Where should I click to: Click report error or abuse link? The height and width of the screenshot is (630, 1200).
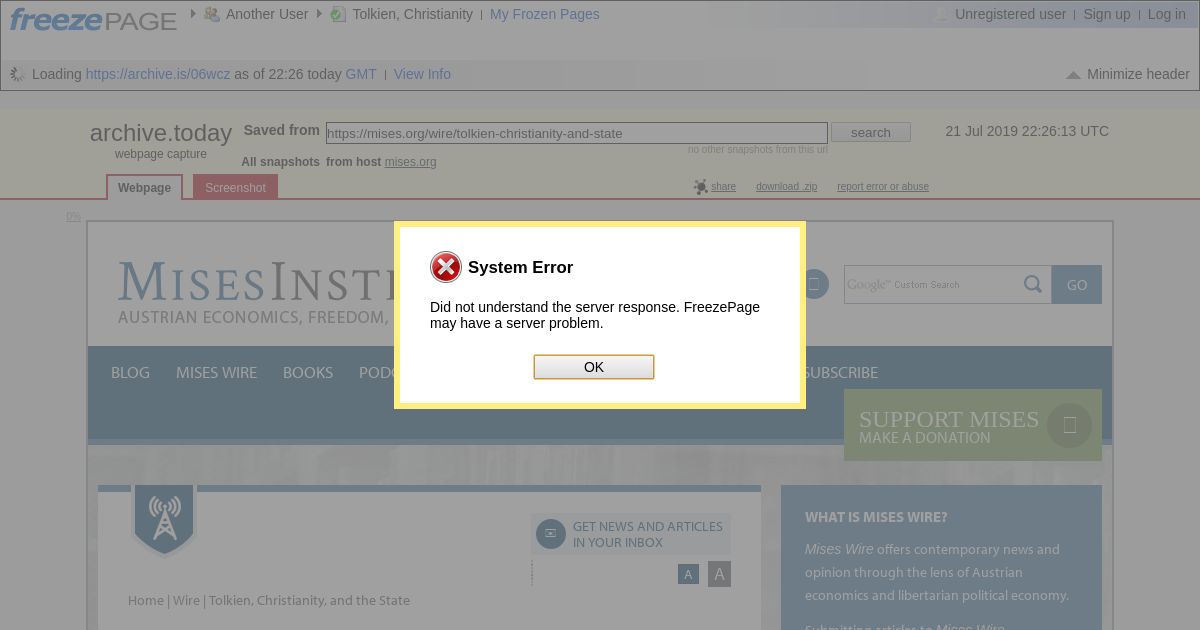click(883, 187)
